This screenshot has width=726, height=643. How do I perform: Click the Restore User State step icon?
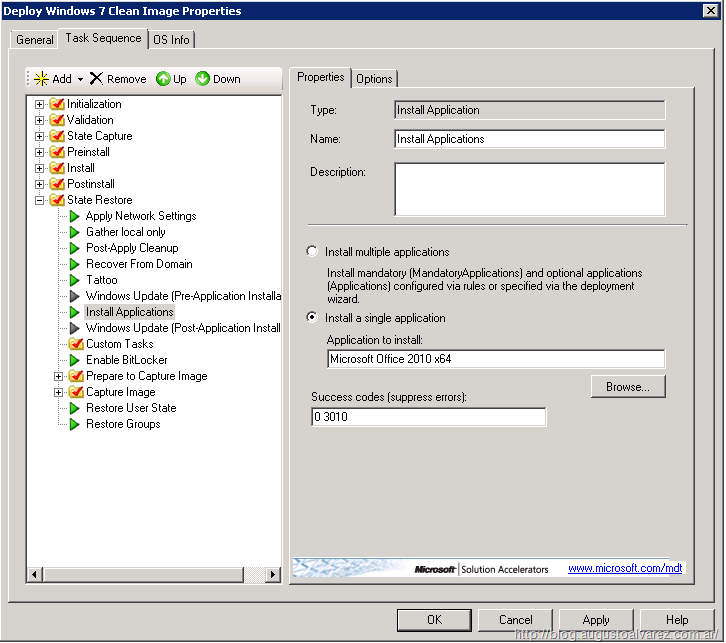(x=75, y=408)
